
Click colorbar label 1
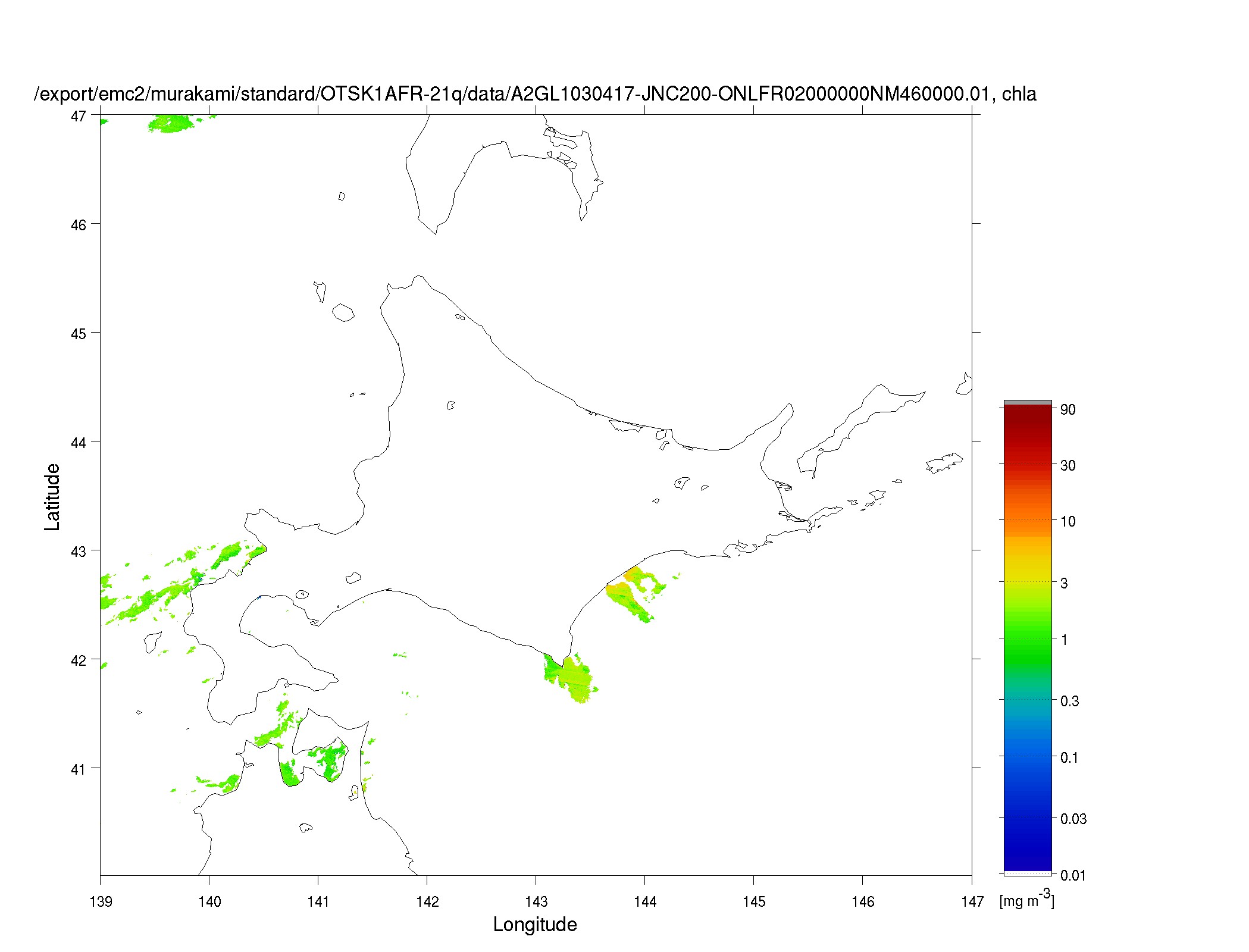[x=1065, y=640]
